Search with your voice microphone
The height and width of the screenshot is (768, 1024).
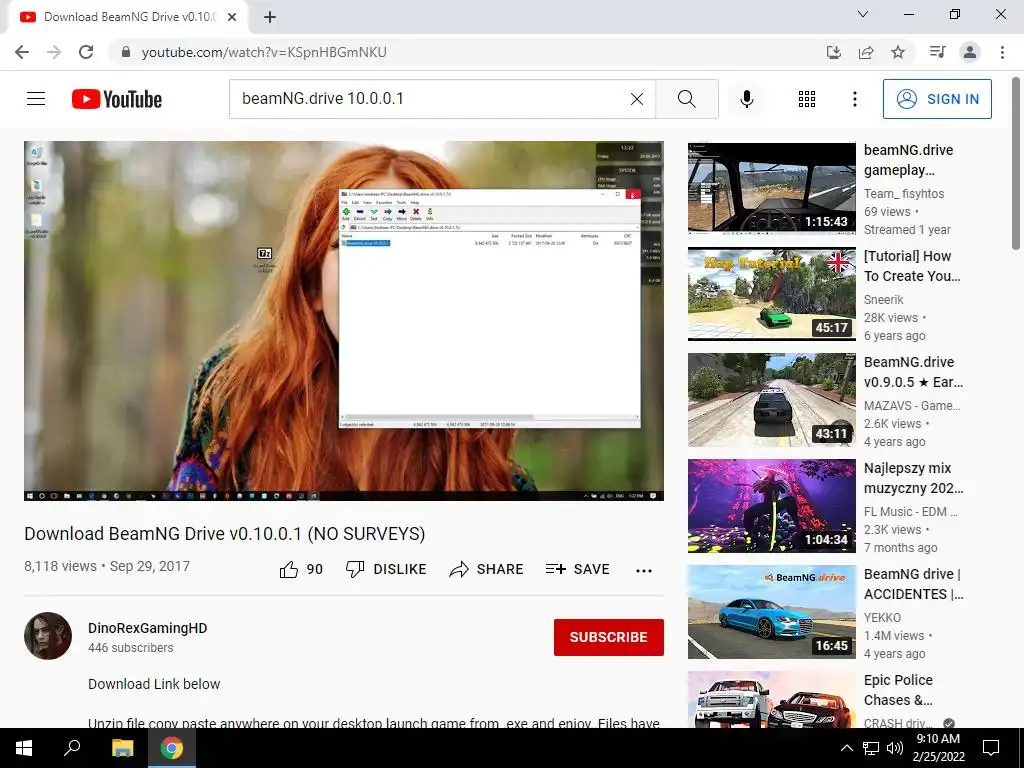coord(746,99)
